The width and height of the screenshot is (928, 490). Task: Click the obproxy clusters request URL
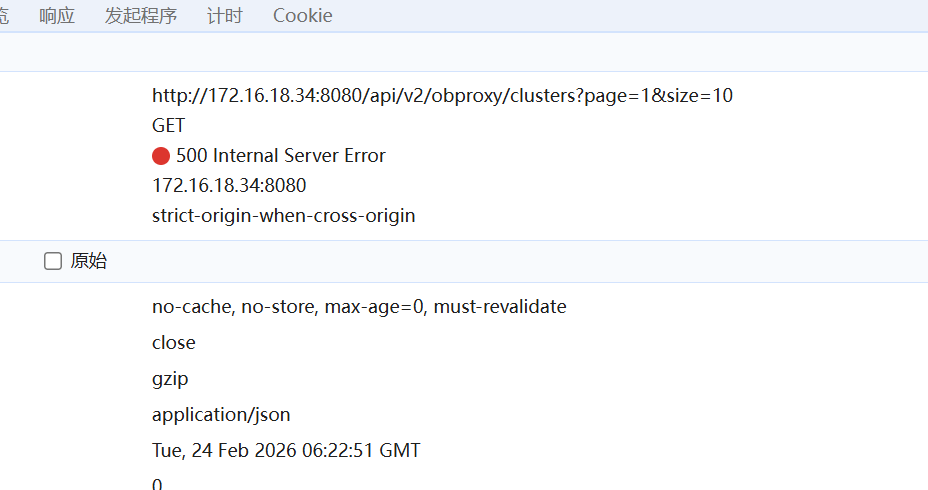coord(442,96)
